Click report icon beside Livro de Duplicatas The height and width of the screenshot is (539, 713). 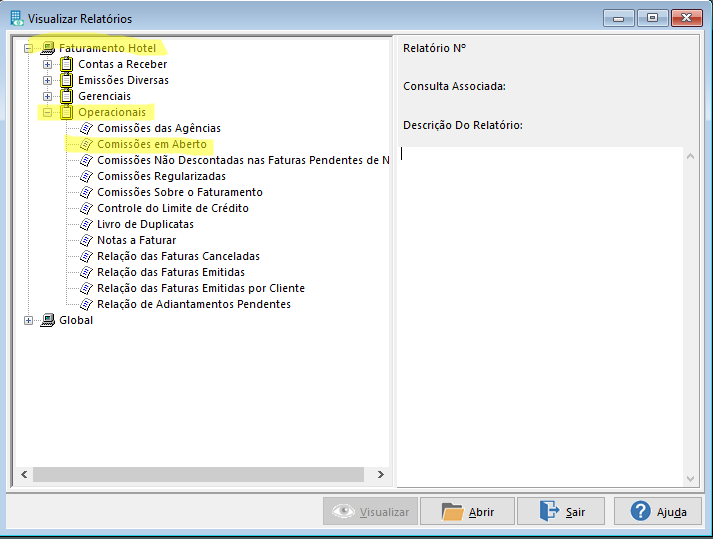point(86,224)
